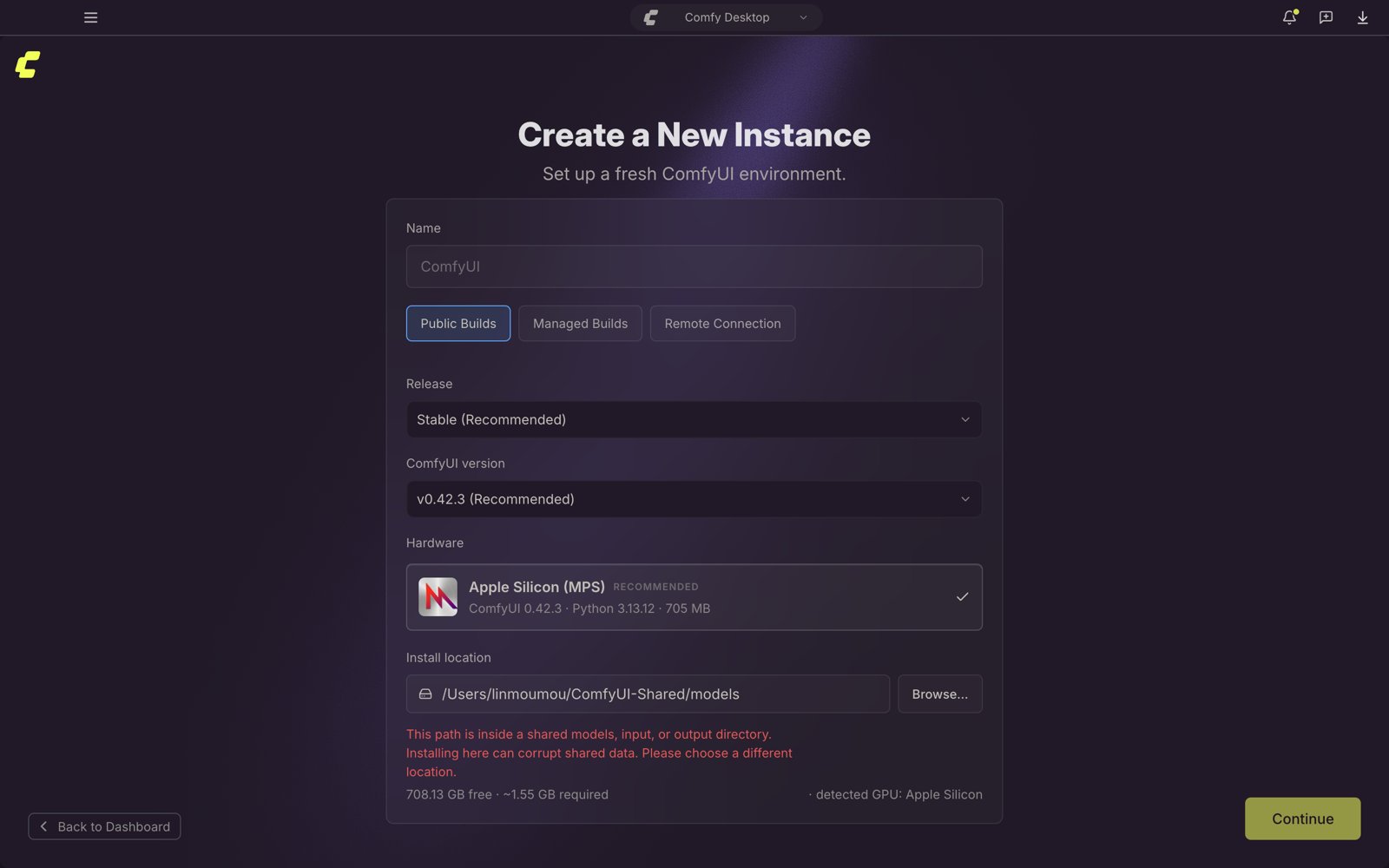Open the downloads arrow icon
The width and height of the screenshot is (1389, 868).
pos(1362,17)
